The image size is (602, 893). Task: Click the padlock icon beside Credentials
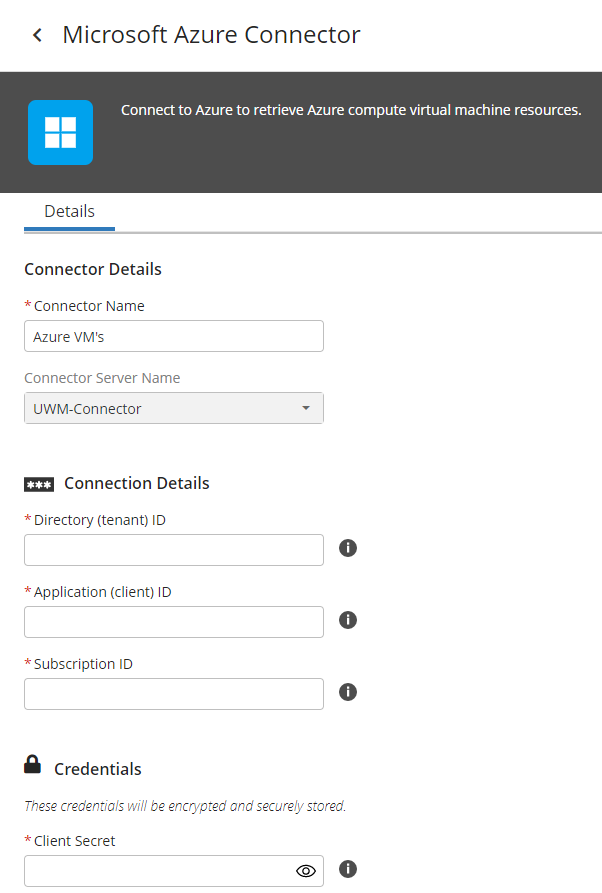[x=32, y=764]
